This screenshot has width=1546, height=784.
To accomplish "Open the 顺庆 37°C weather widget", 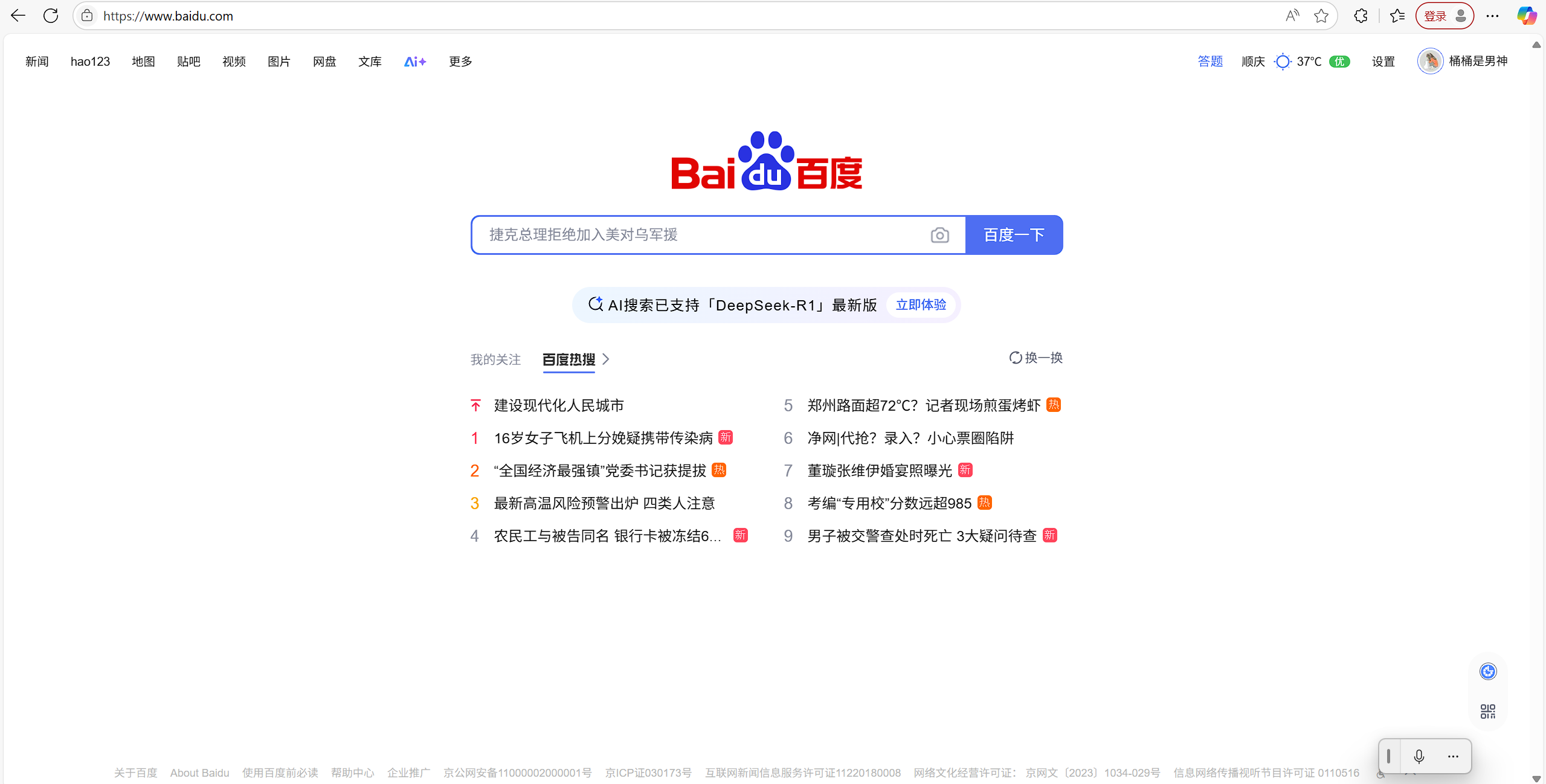I will 1281,62.
